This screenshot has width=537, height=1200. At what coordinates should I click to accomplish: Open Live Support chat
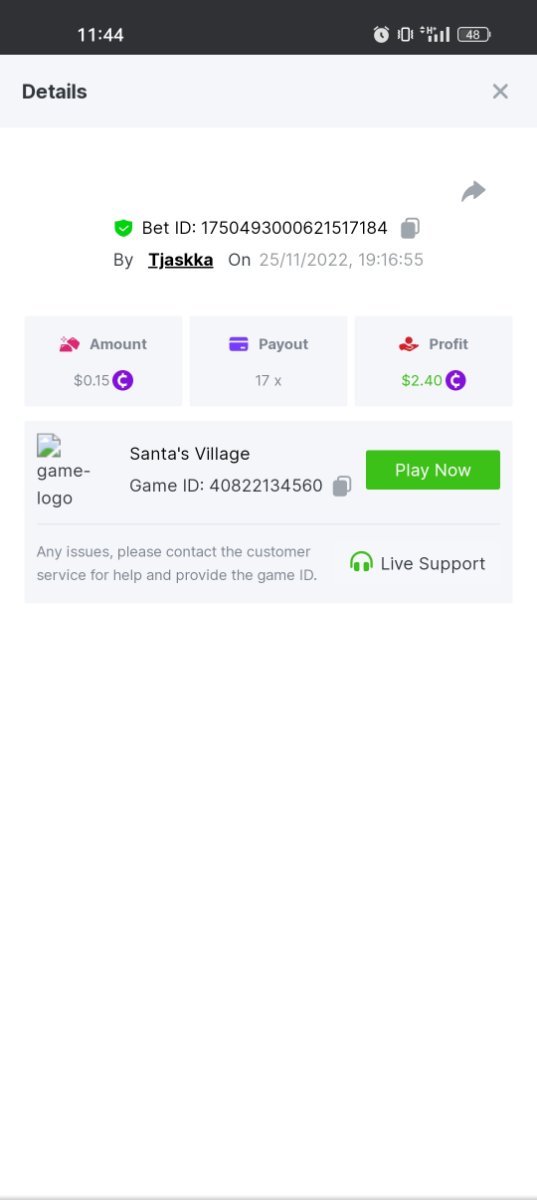(417, 563)
